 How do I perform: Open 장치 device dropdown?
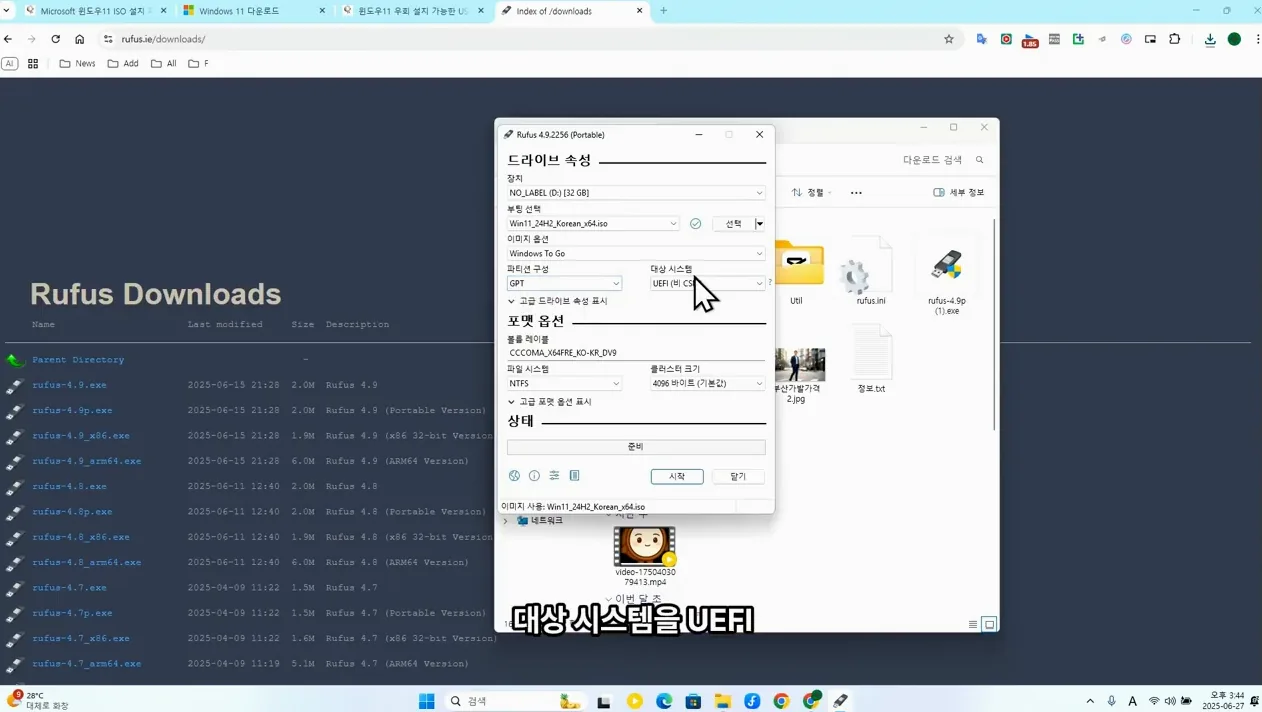[636, 193]
